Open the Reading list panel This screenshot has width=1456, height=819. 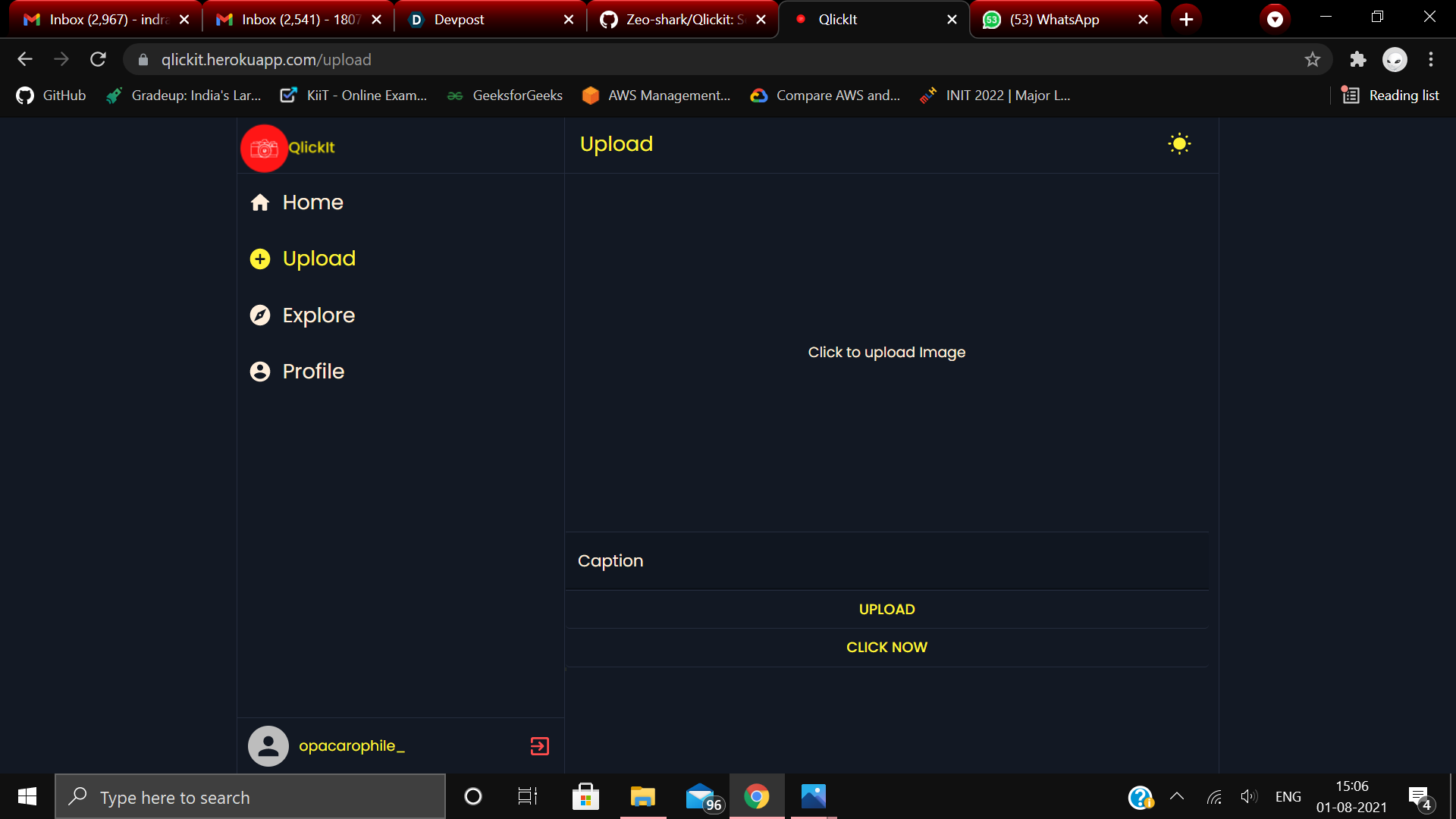pos(1391,96)
